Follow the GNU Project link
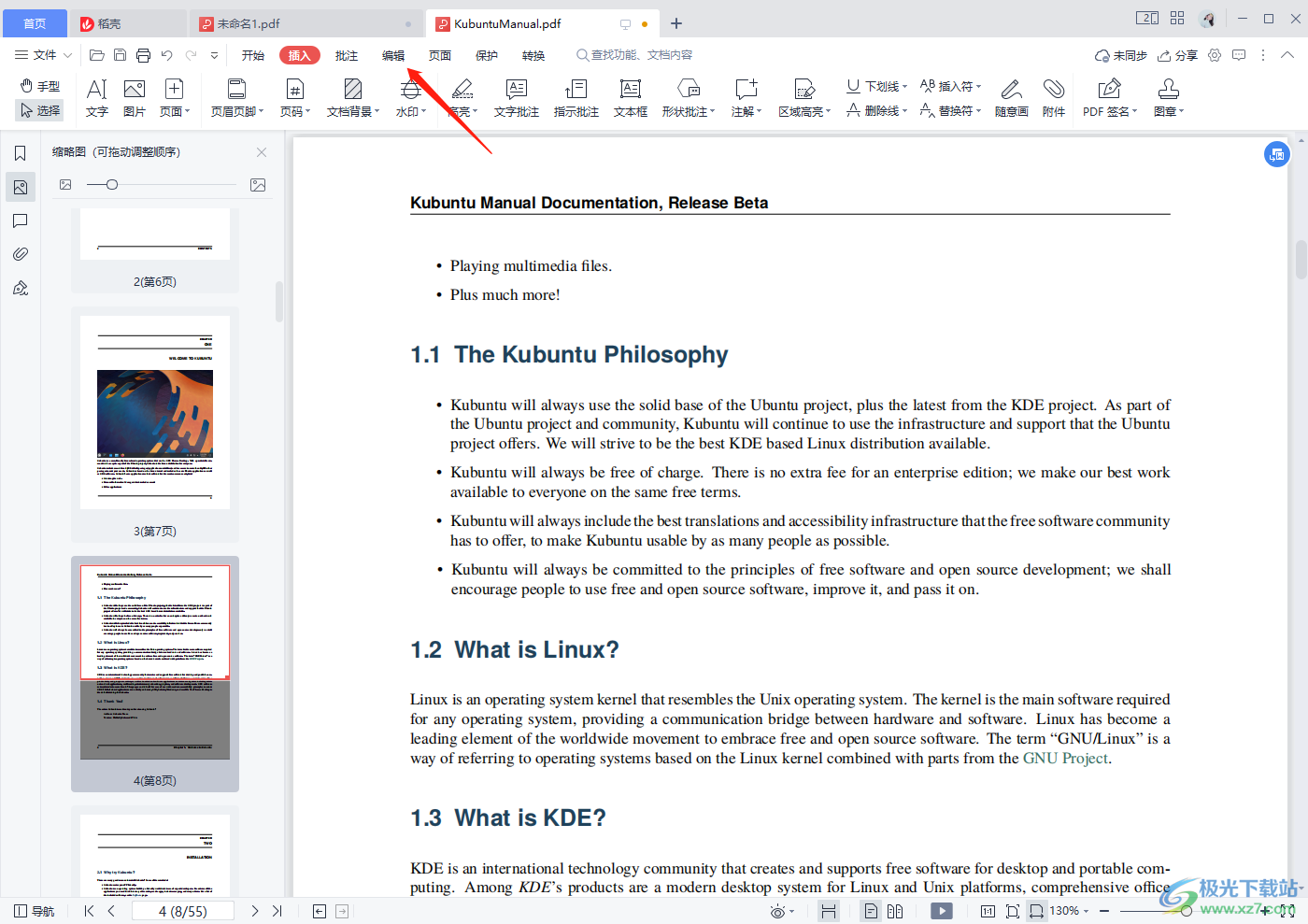This screenshot has height=924, width=1308. [x=1065, y=759]
